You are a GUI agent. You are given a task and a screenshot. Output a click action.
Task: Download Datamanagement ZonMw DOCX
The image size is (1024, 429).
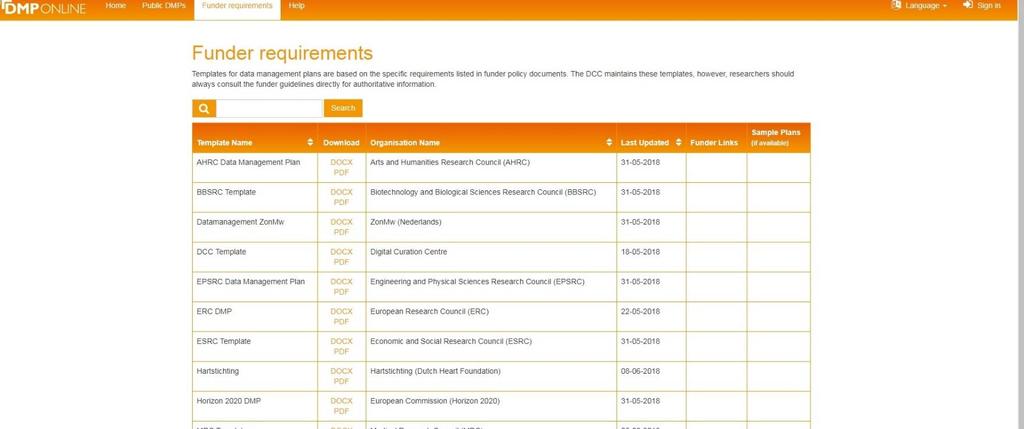[341, 222]
